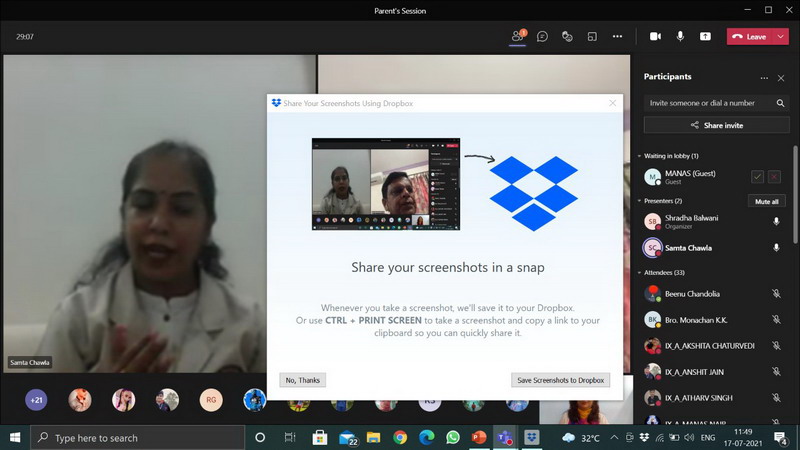Open the breakout rooms icon

click(592, 36)
